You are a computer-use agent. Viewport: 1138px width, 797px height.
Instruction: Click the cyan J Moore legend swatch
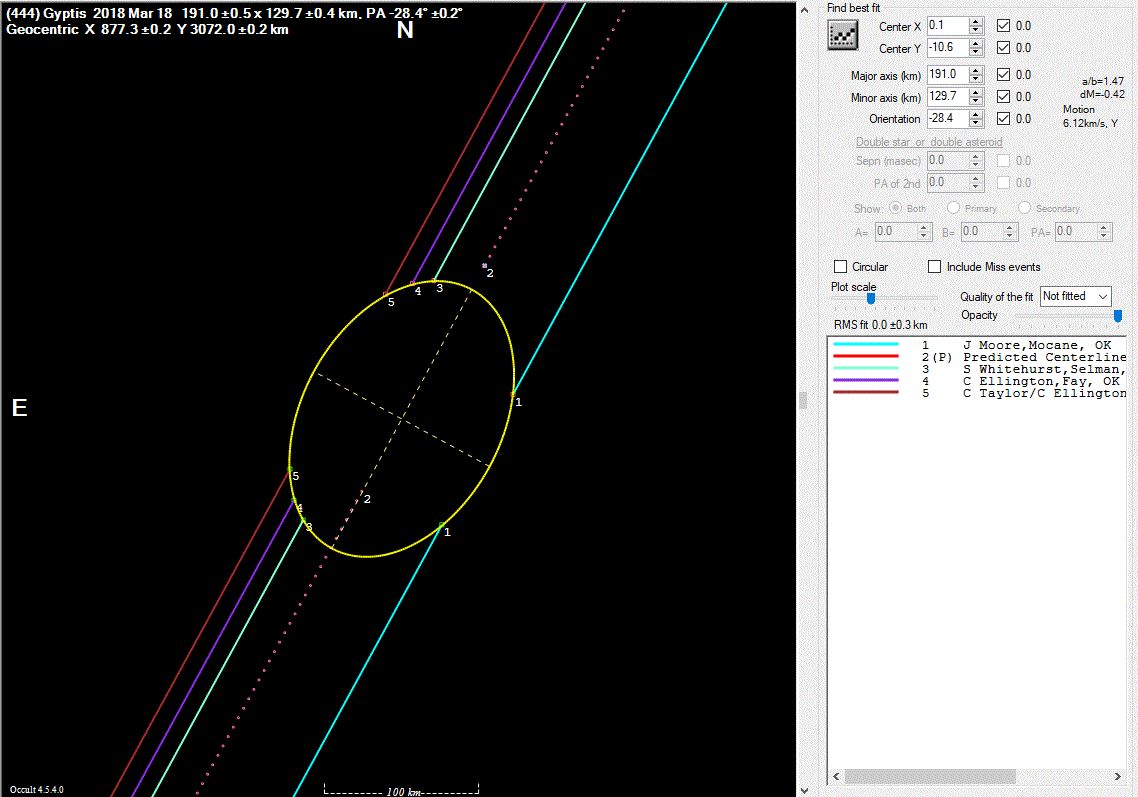(x=864, y=345)
